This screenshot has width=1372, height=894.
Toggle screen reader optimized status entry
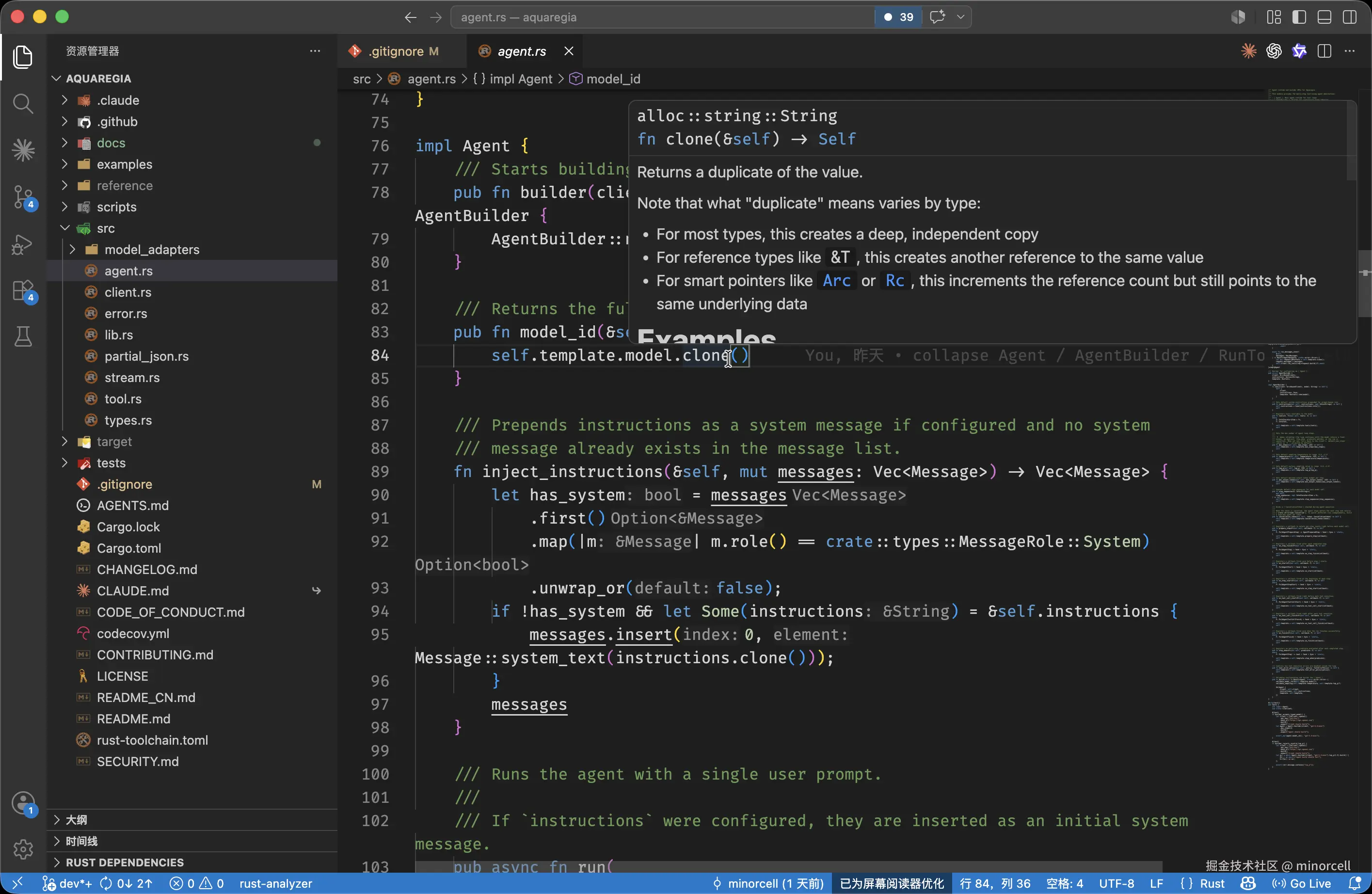coord(892,883)
